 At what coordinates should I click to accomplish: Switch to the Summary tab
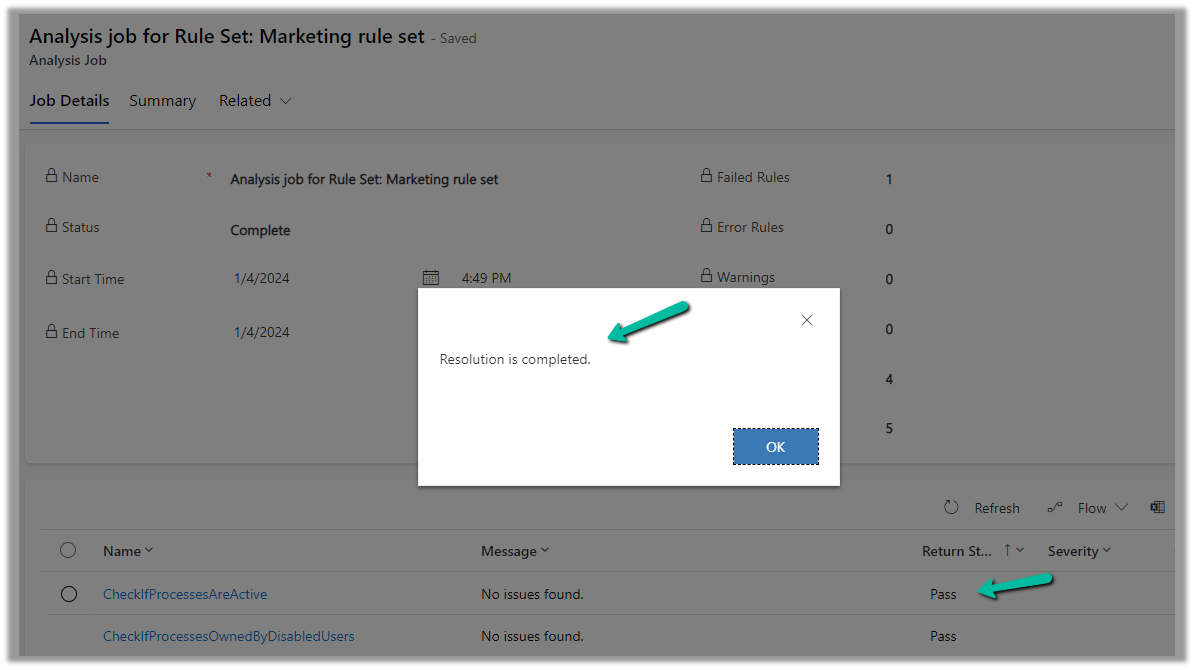tap(162, 101)
